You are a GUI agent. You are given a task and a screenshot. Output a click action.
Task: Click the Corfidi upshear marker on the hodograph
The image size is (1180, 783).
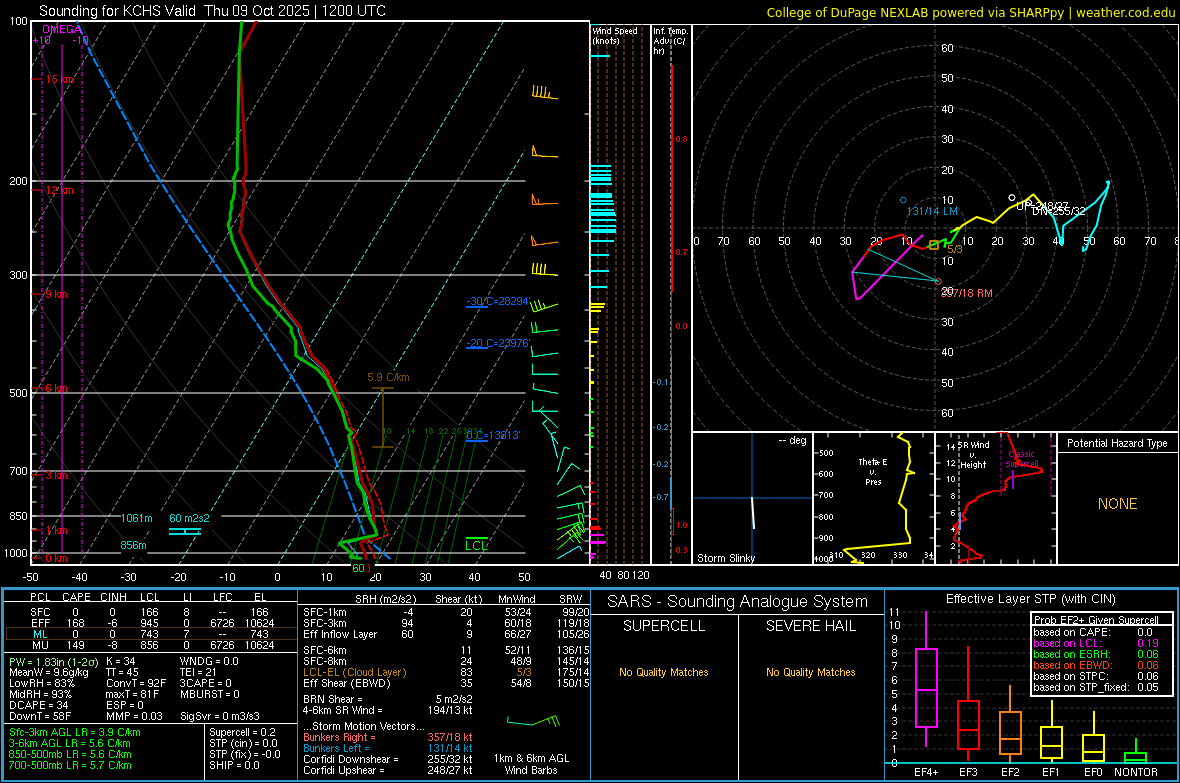(x=1012, y=198)
